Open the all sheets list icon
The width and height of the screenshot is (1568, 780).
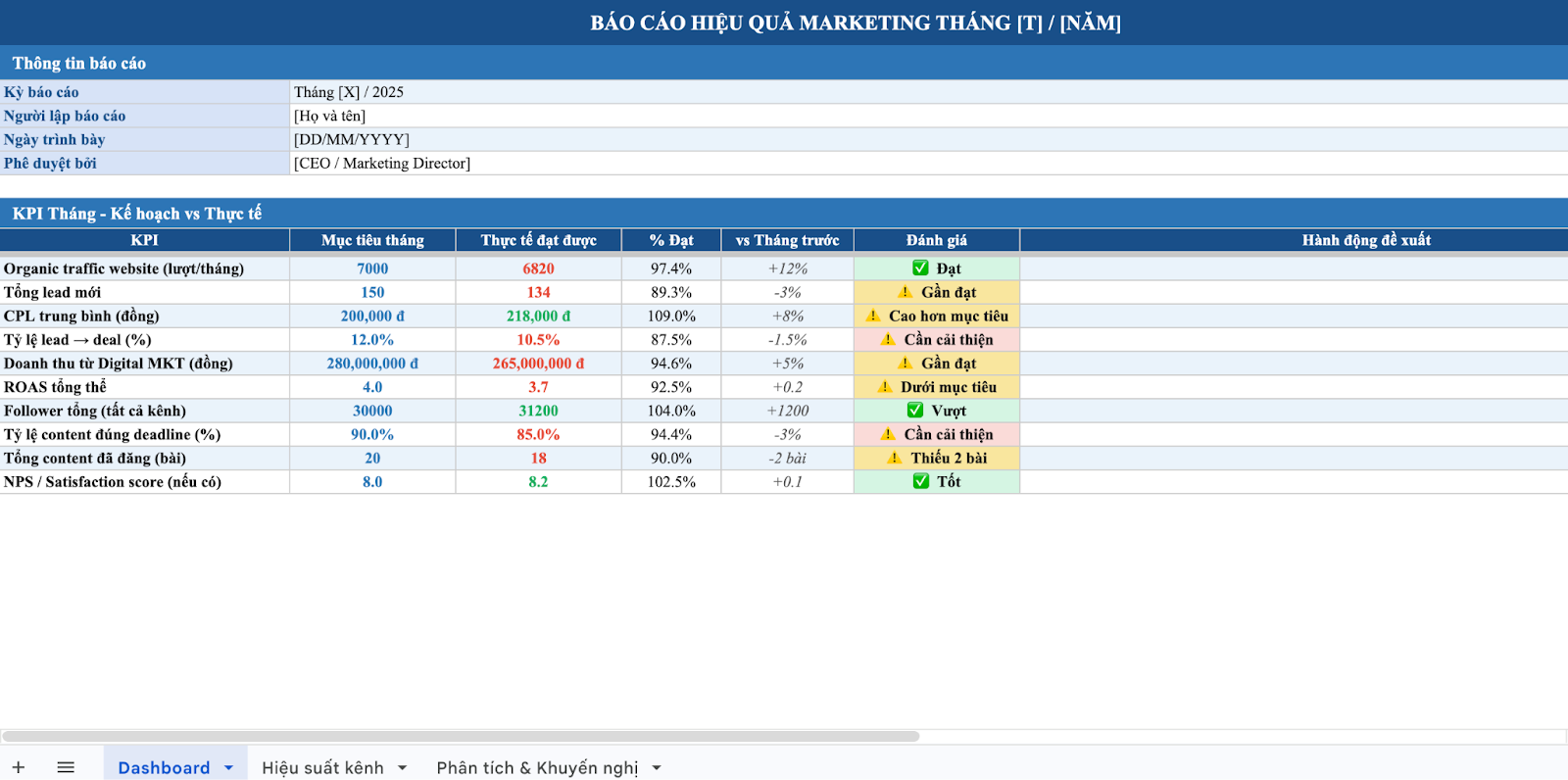click(x=66, y=767)
